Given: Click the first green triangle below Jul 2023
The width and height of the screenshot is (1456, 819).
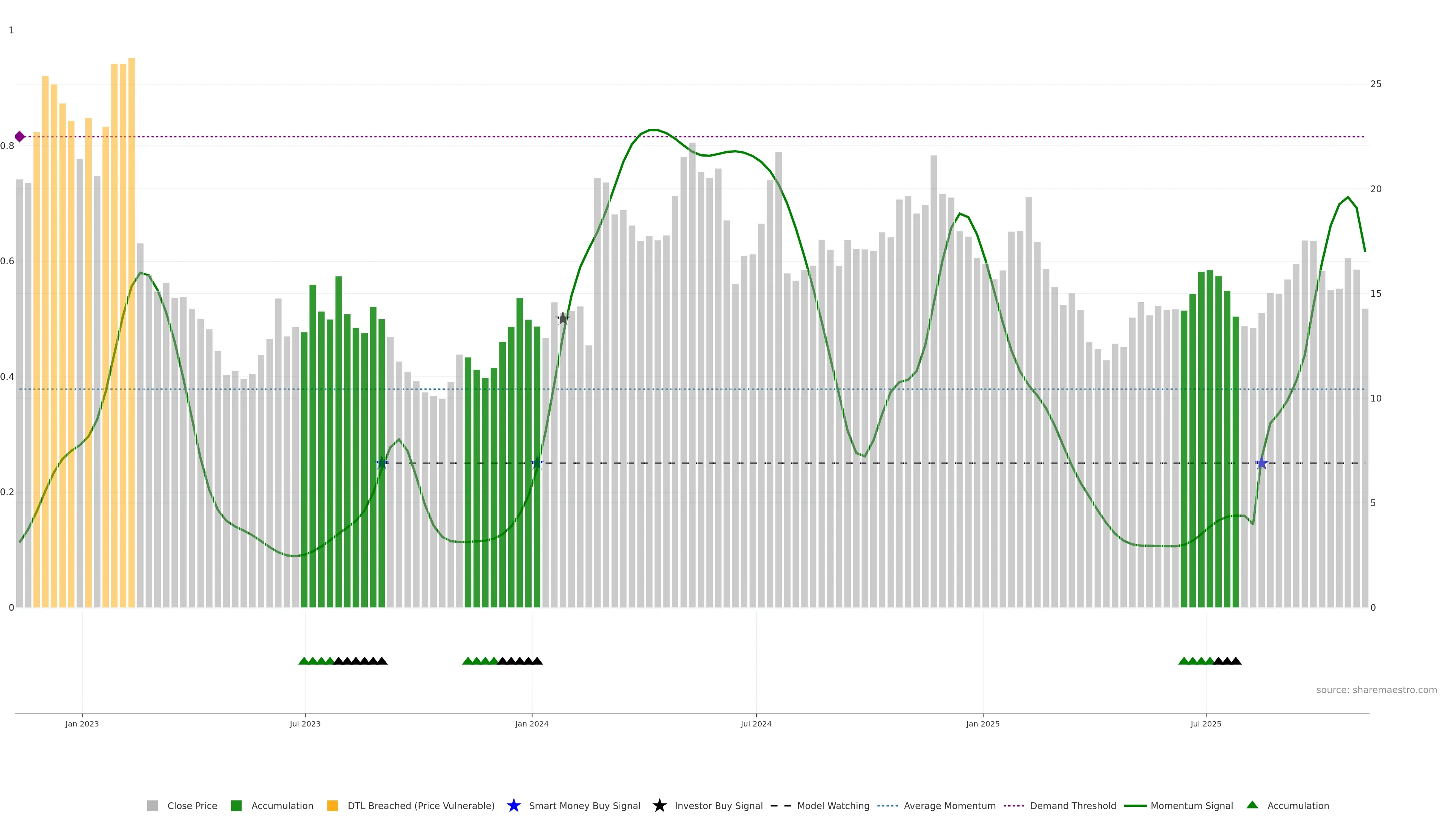Looking at the screenshot, I should pyautogui.click(x=303, y=661).
